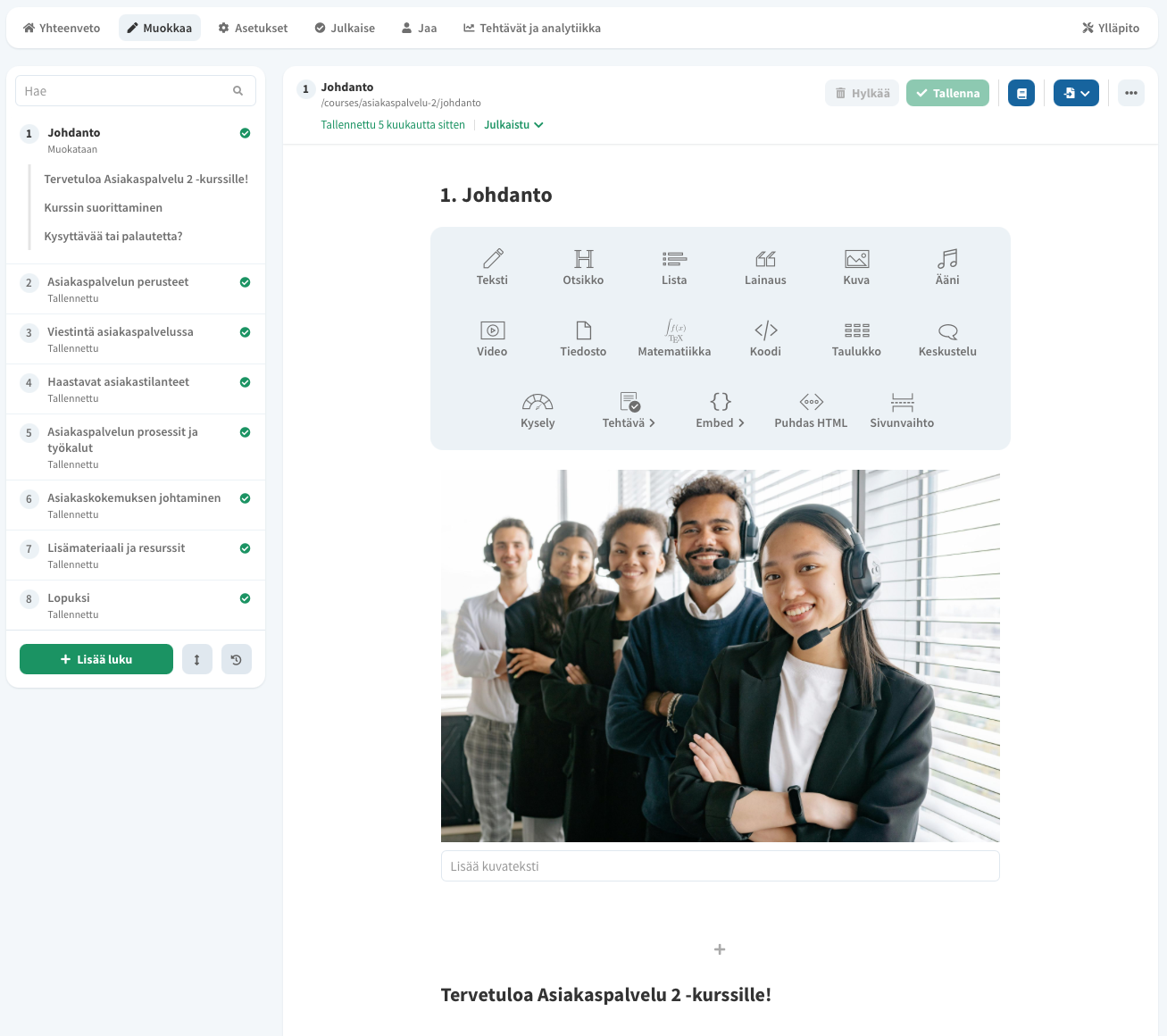Image resolution: width=1167 pixels, height=1036 pixels.
Task: Insert a Matematiikka equation block
Action: [674, 338]
